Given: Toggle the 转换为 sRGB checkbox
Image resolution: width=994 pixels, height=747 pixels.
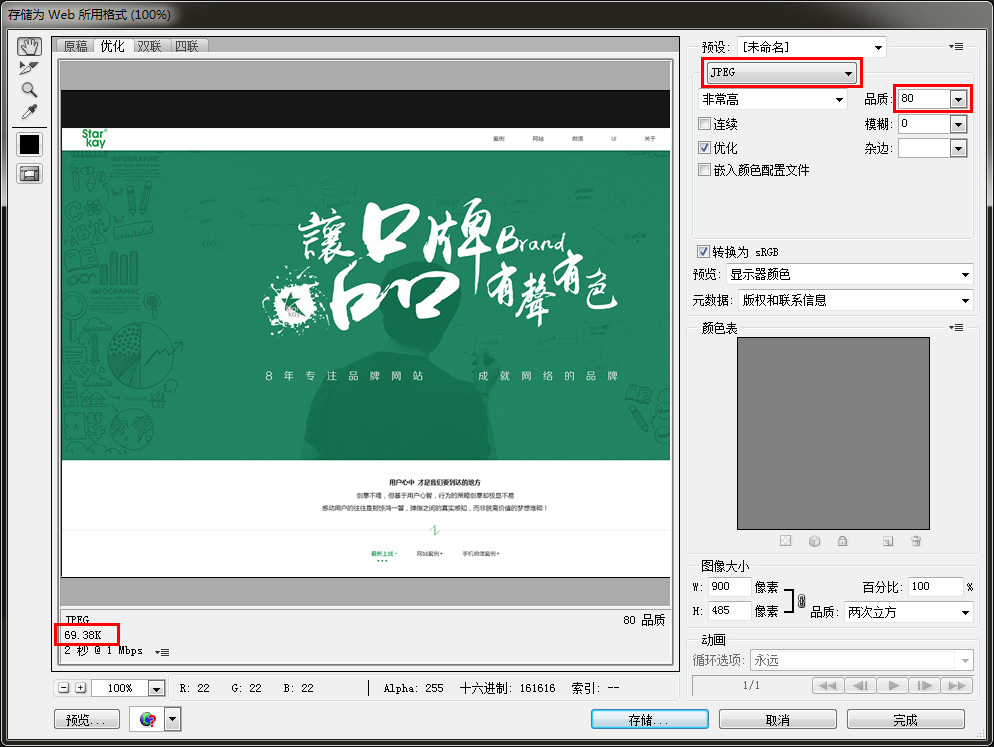Looking at the screenshot, I should (x=704, y=251).
